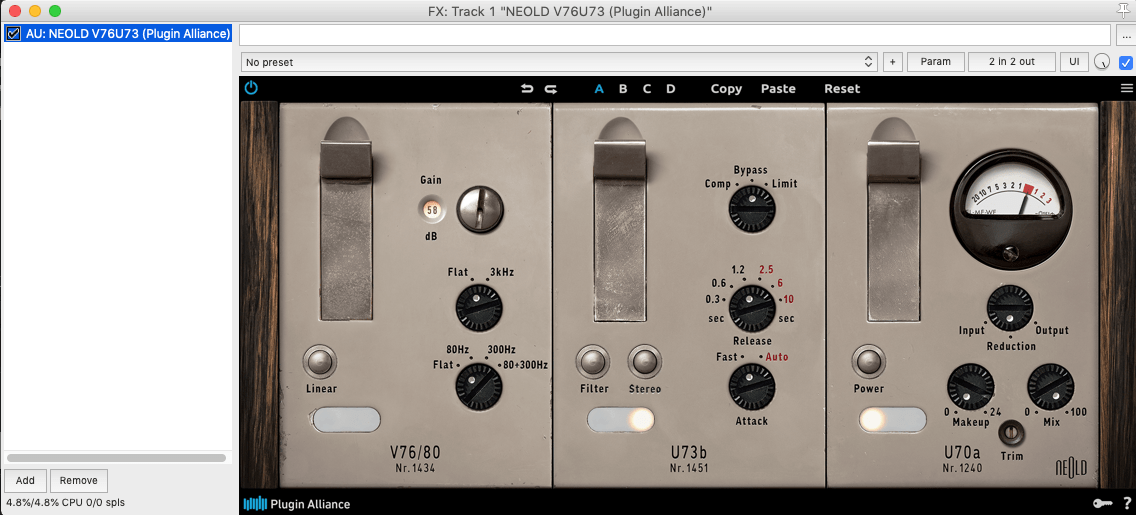Open the help question mark
The width and height of the screenshot is (1136, 515).
tap(1127, 503)
